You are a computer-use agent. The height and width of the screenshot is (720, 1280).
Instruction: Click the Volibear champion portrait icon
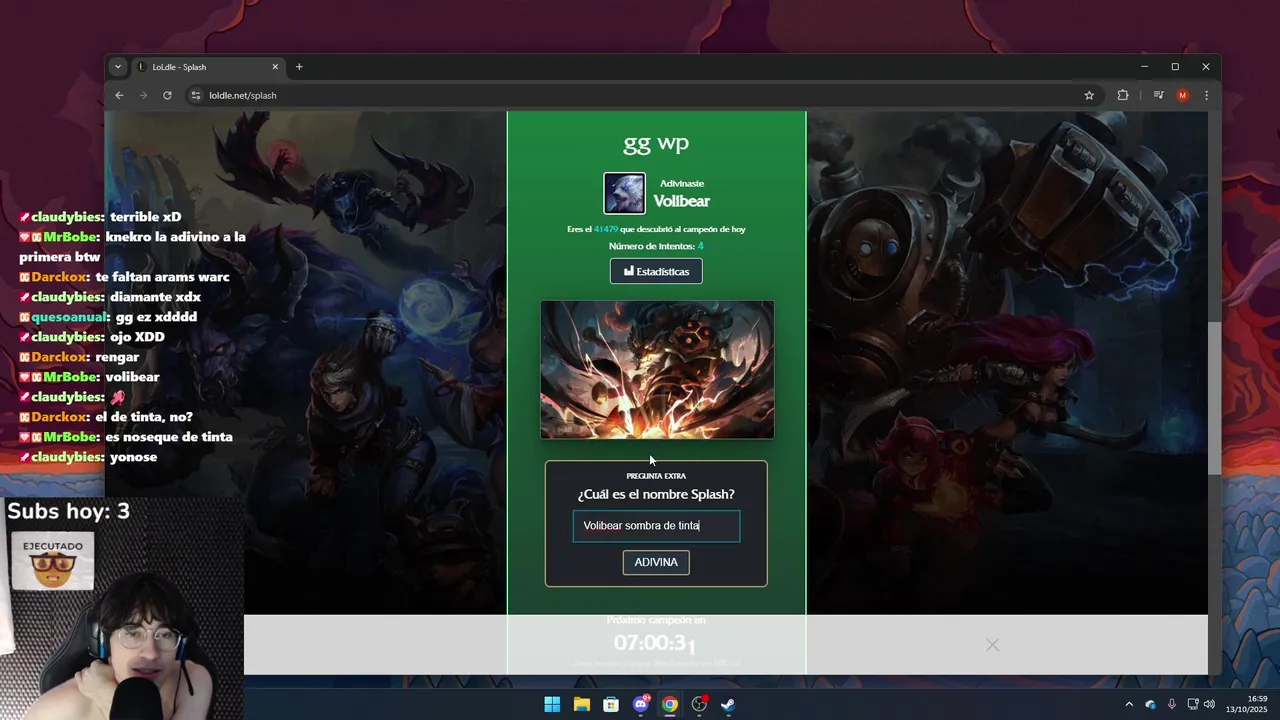624,193
